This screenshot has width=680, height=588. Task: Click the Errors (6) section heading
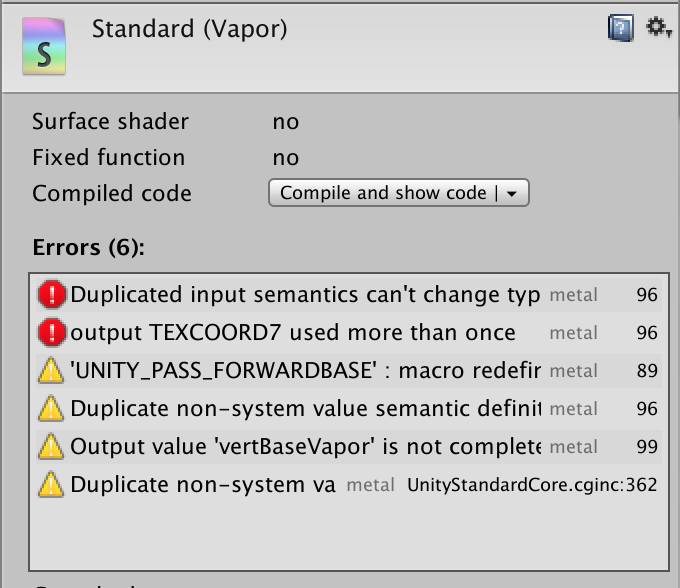click(x=88, y=247)
